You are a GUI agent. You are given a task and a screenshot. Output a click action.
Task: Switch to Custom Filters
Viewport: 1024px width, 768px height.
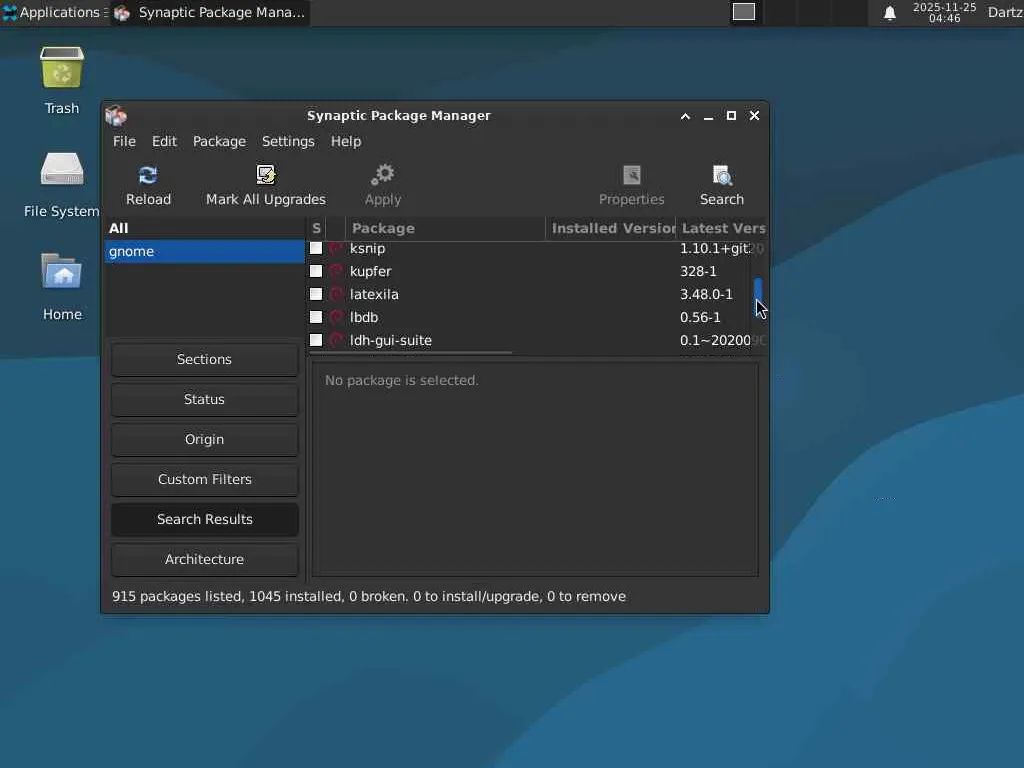click(x=204, y=479)
